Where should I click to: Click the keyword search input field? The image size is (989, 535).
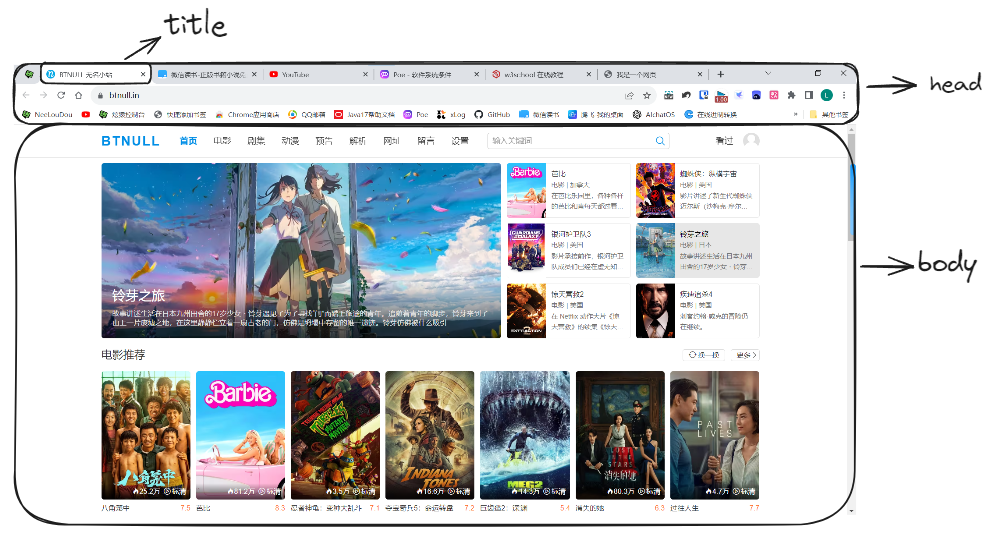coord(570,141)
